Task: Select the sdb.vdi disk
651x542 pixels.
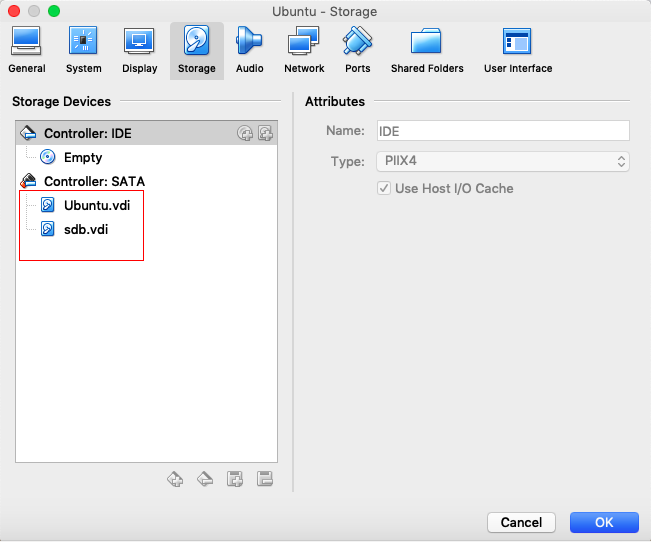Action: click(x=86, y=229)
